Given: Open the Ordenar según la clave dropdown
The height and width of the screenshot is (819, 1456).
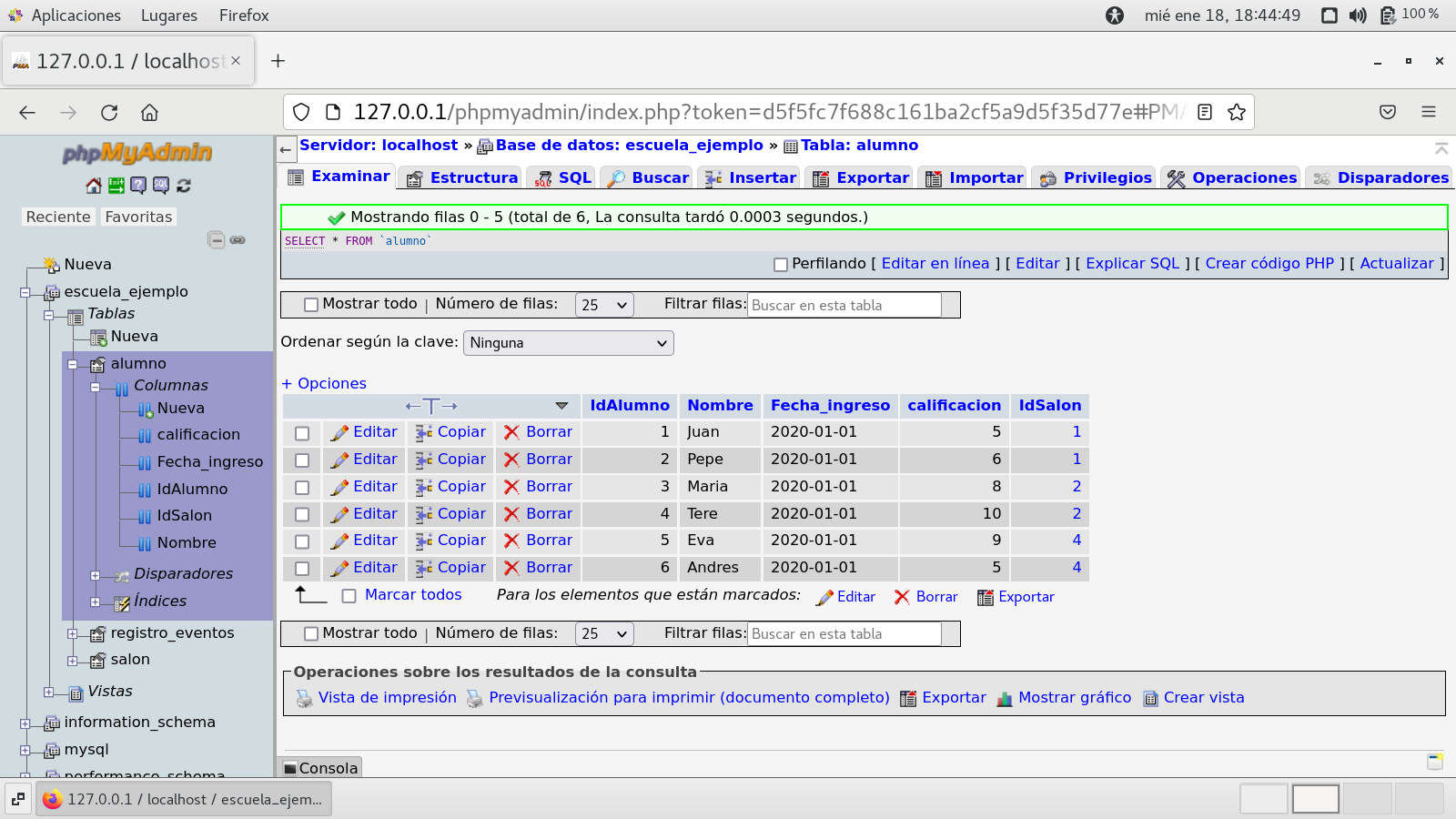Looking at the screenshot, I should 569,343.
